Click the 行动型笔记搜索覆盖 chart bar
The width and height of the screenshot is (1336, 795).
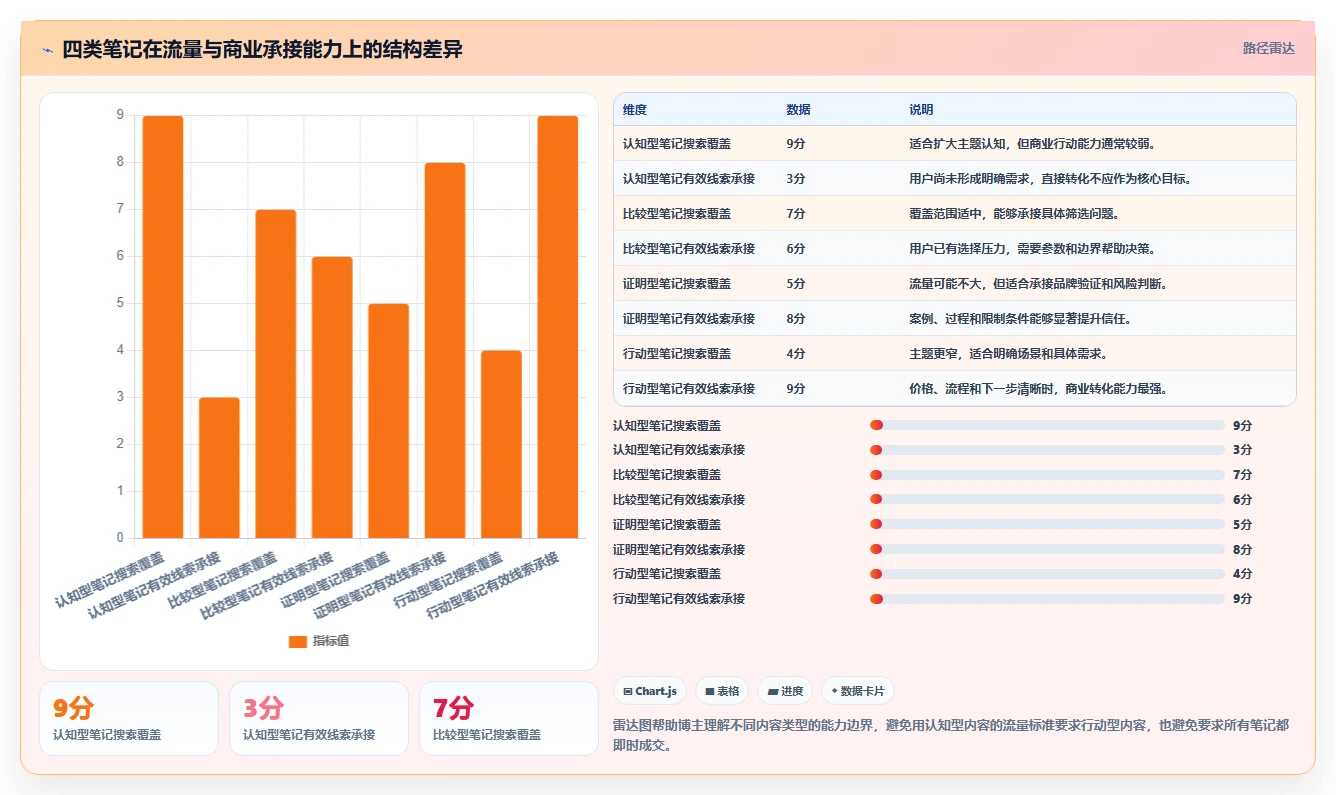tap(501, 444)
